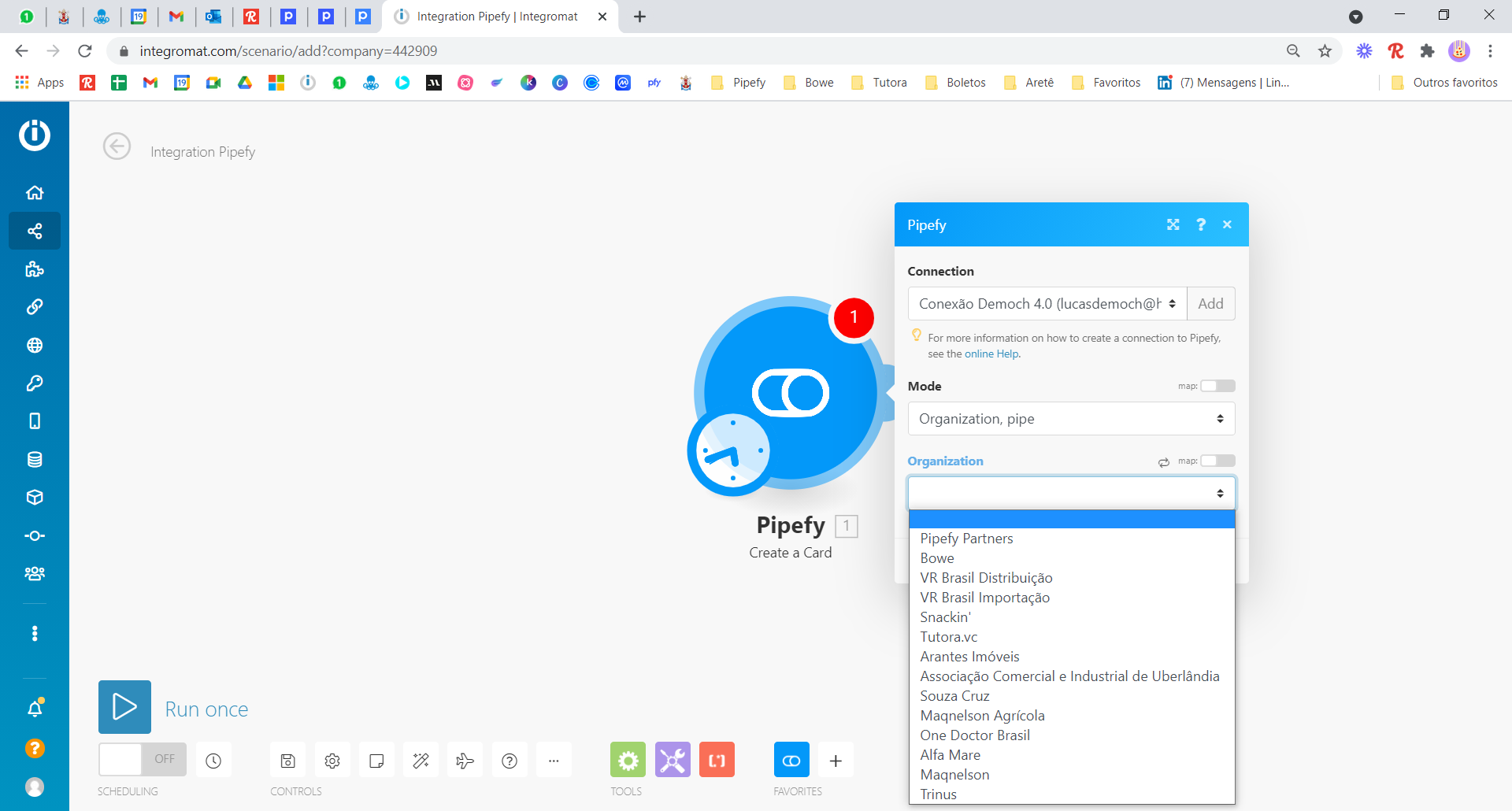Open user profile avatar in sidebar
This screenshot has height=811, width=1512.
(35, 787)
